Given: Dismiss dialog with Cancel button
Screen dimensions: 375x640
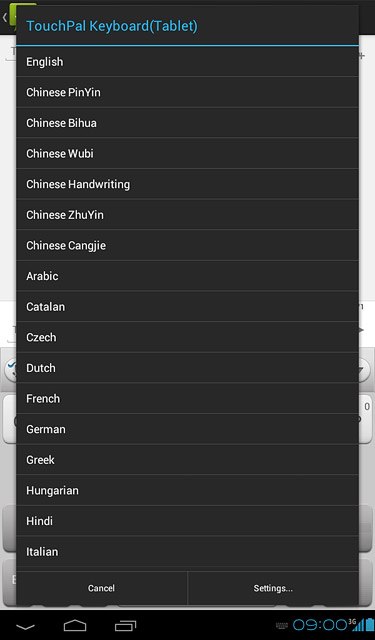Looking at the screenshot, I should [102, 588].
